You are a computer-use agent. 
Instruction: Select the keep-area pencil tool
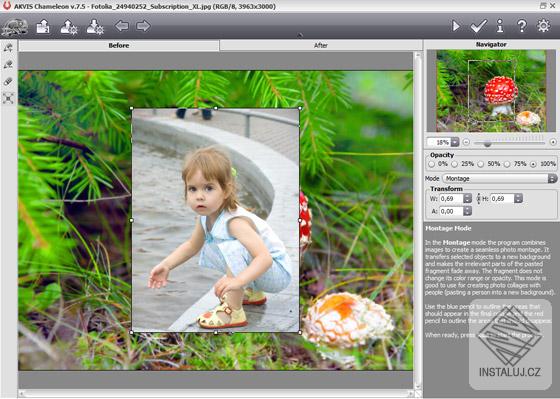tap(8, 48)
